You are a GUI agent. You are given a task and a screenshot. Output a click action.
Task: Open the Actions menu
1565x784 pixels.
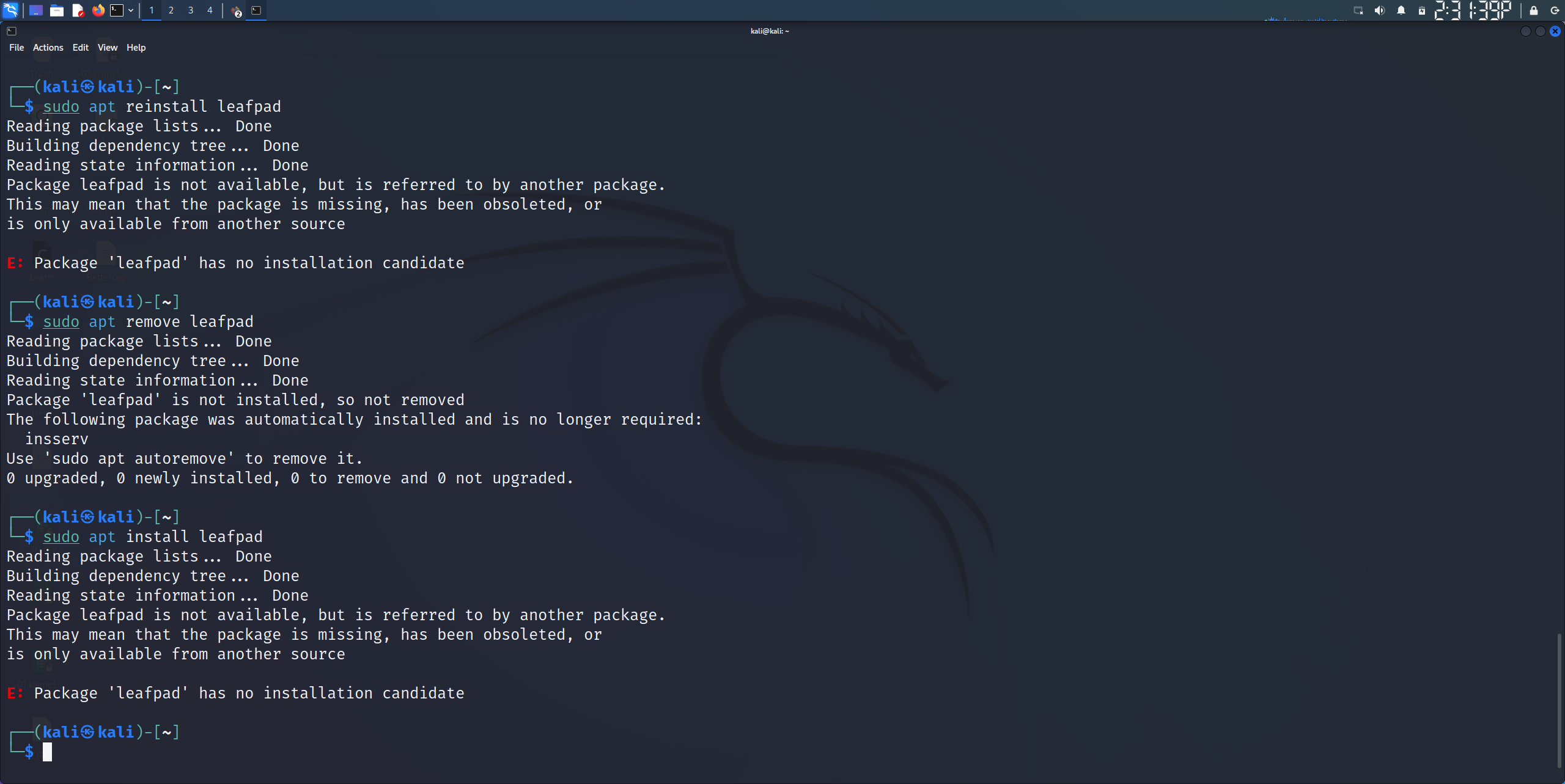coord(48,48)
